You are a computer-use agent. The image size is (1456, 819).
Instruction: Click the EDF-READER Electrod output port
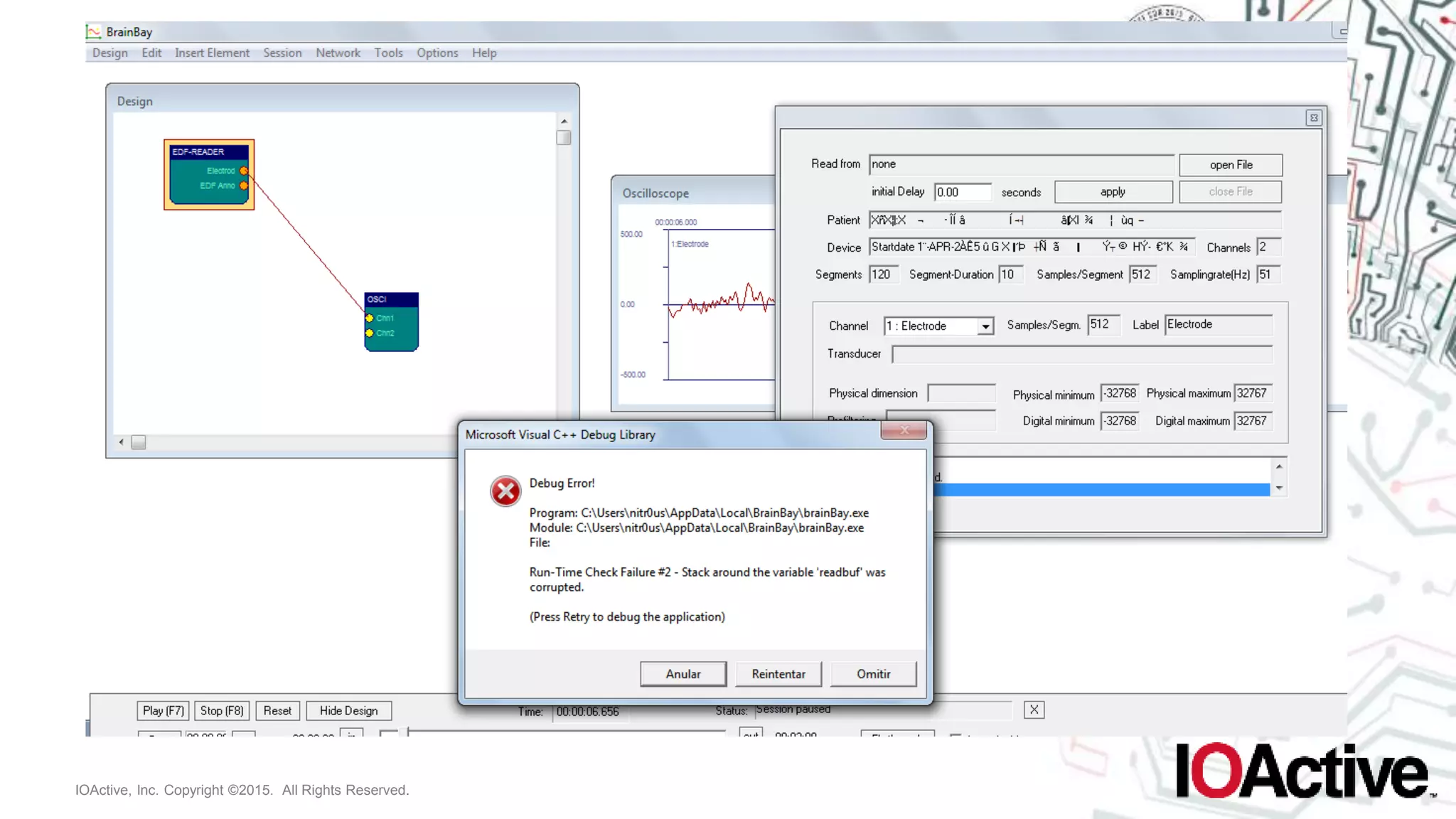(x=243, y=171)
